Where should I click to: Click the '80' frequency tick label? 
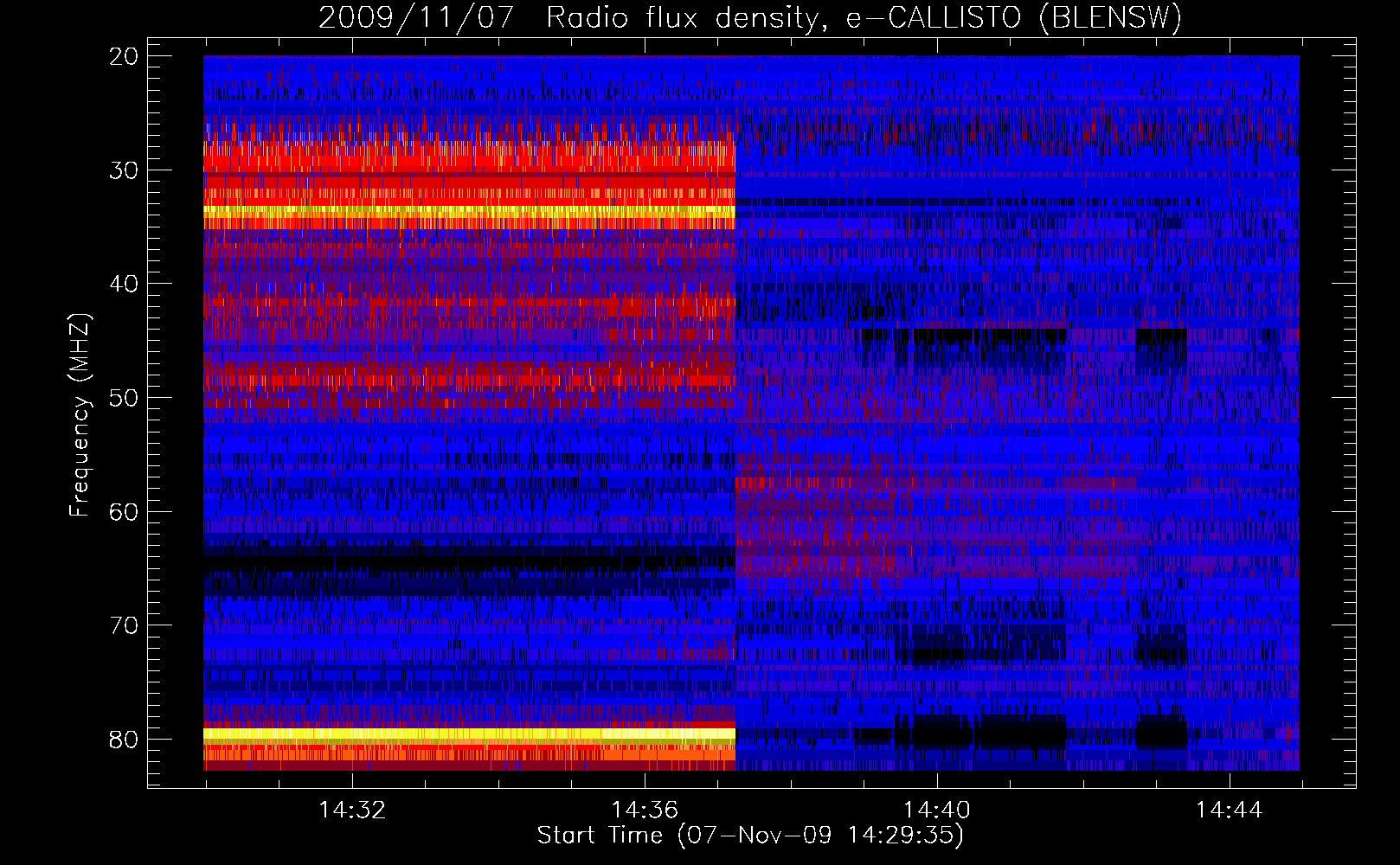(x=125, y=740)
